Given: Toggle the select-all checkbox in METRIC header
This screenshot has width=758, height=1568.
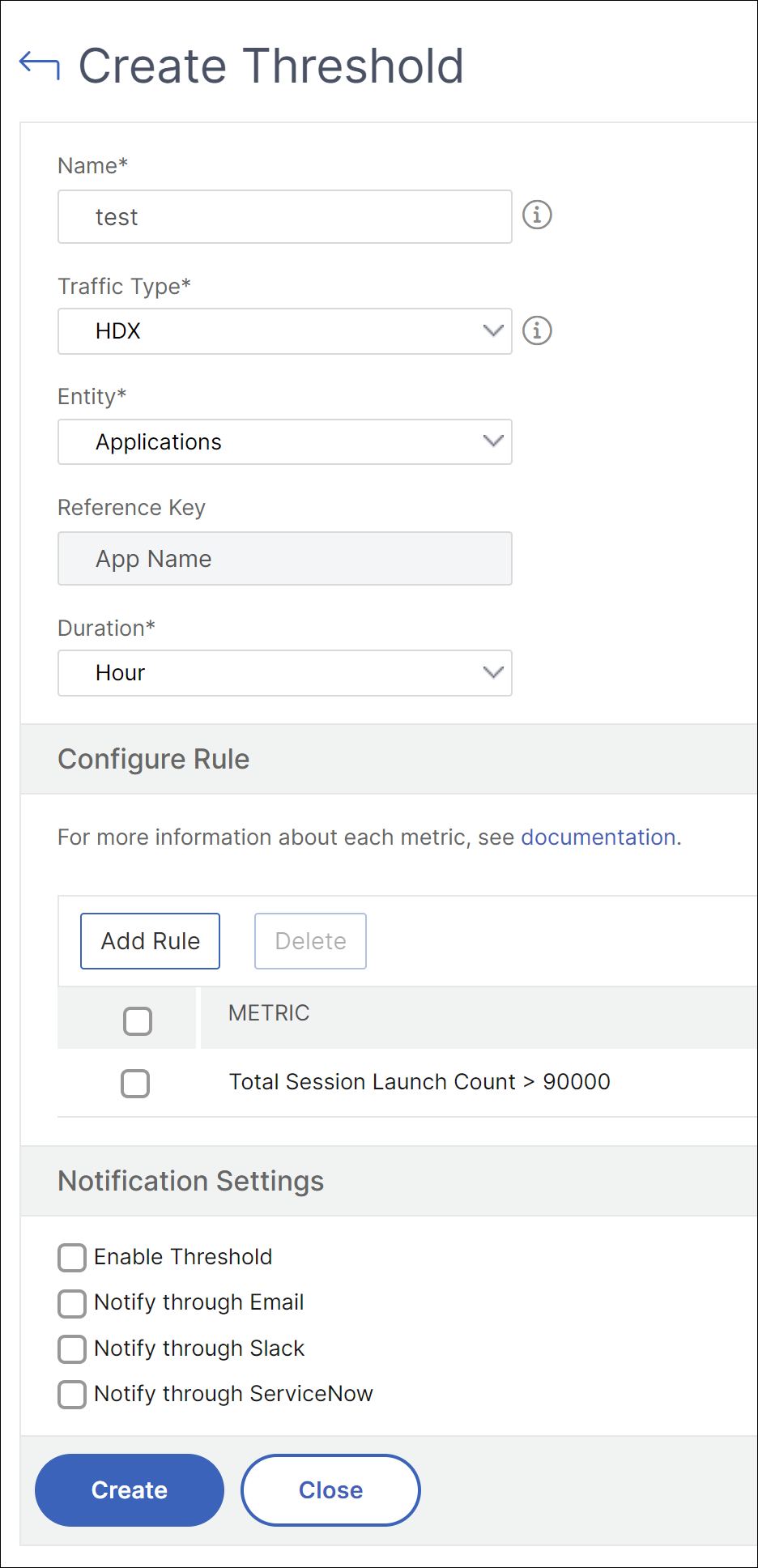Looking at the screenshot, I should [138, 1021].
